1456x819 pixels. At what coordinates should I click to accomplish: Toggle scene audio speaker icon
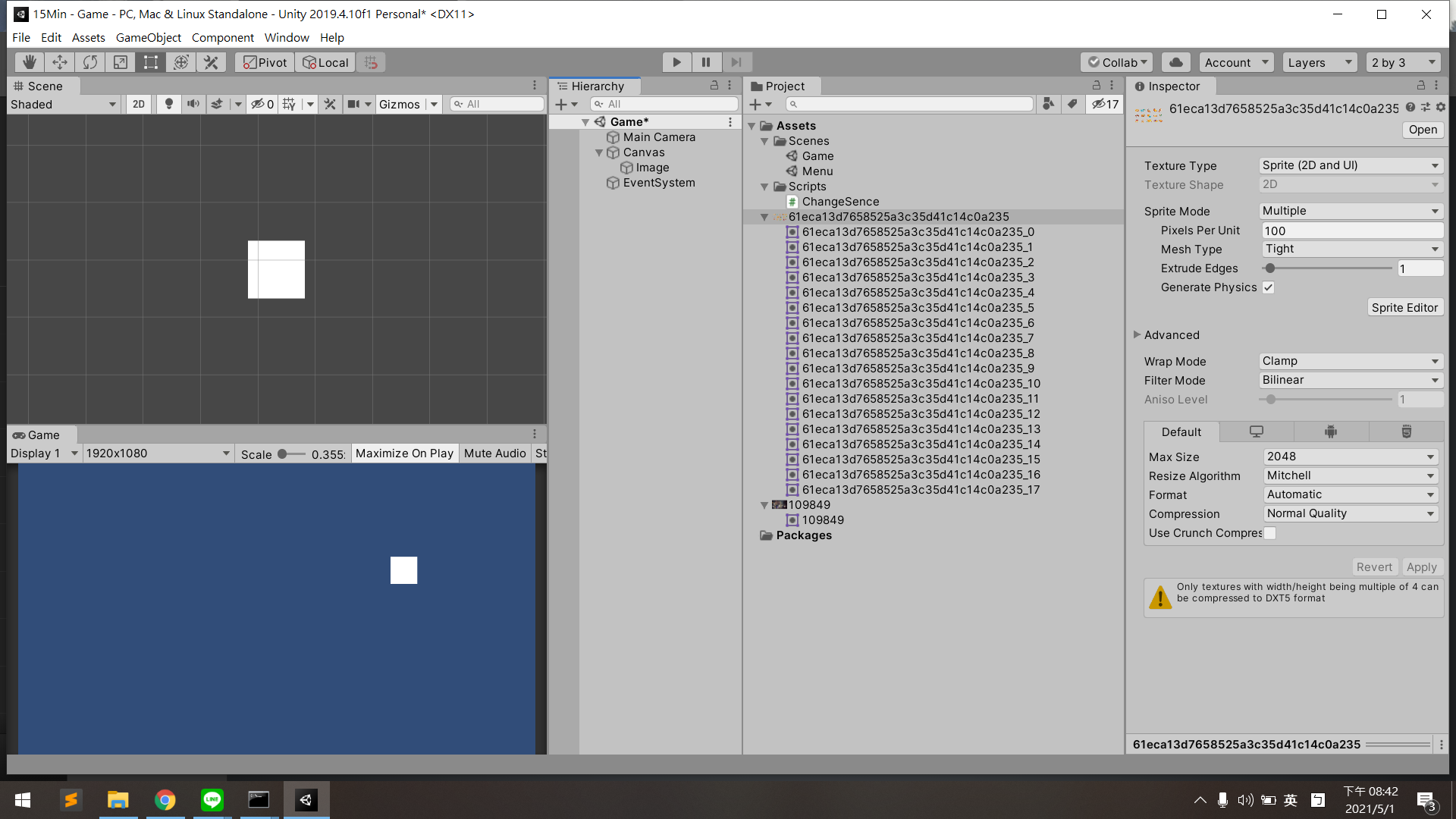click(193, 104)
